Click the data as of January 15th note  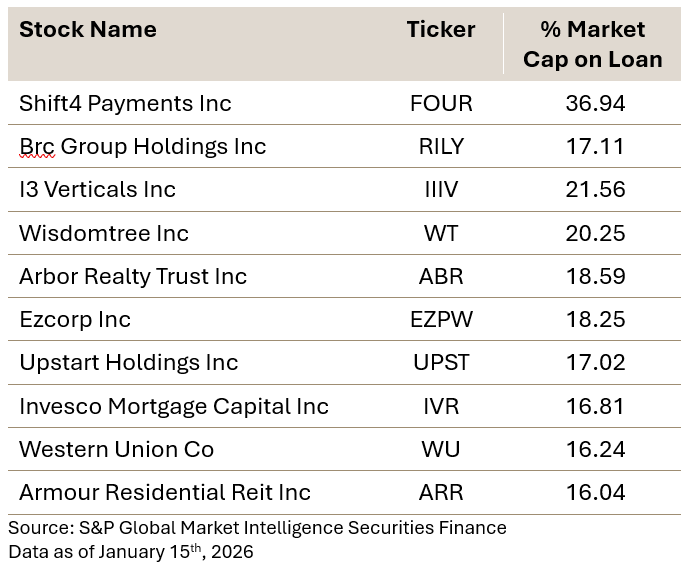(x=131, y=552)
